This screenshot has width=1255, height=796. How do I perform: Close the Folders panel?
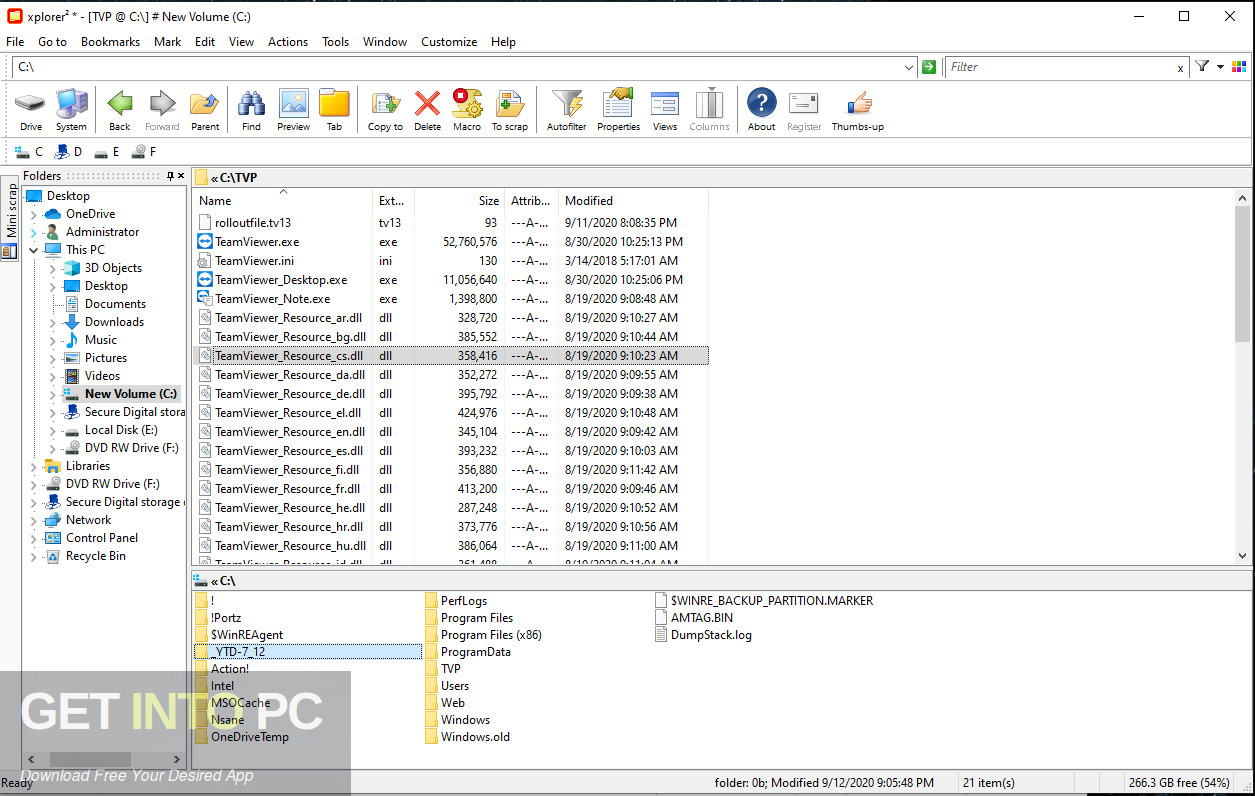pyautogui.click(x=181, y=176)
